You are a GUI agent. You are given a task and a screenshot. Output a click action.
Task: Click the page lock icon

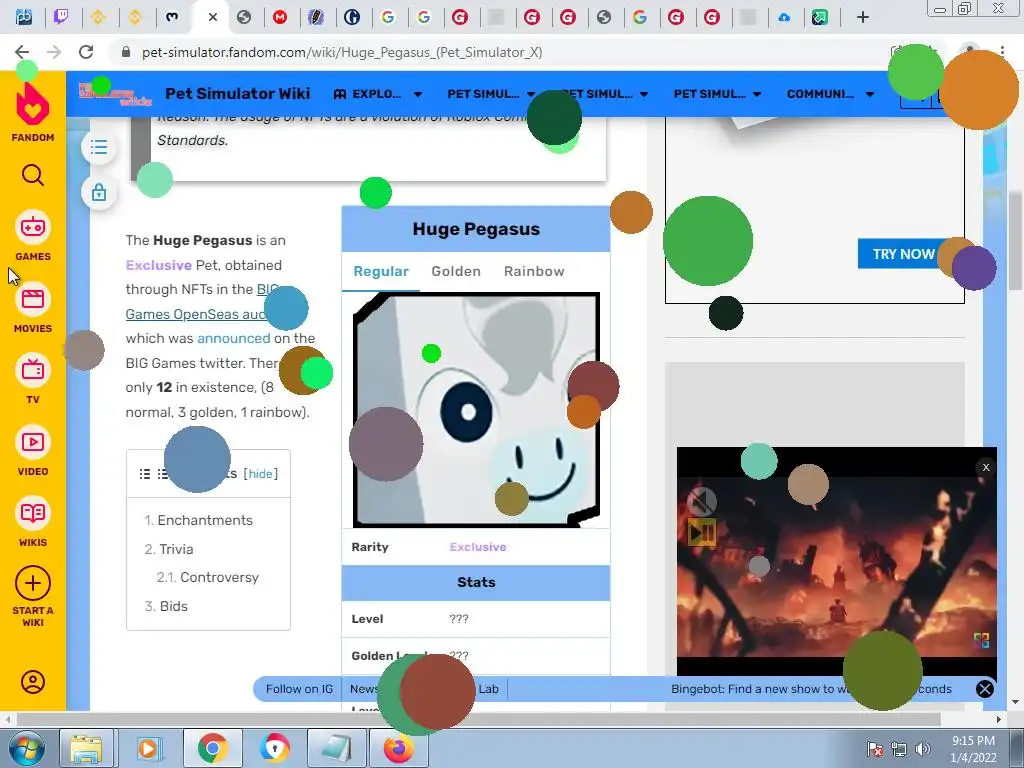pyautogui.click(x=99, y=193)
